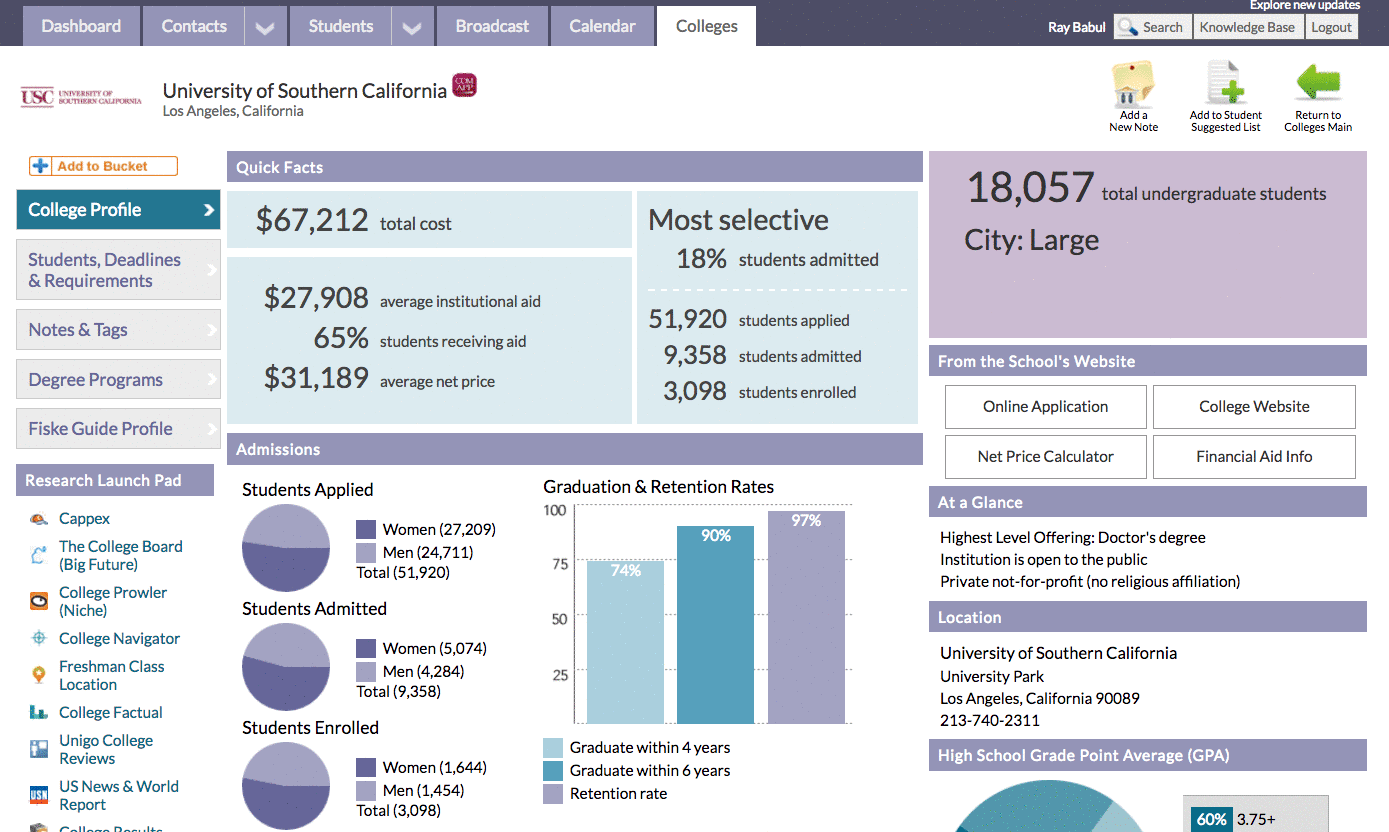This screenshot has width=1389, height=832.
Task: Open the Notes & Tags section
Action: click(x=118, y=330)
